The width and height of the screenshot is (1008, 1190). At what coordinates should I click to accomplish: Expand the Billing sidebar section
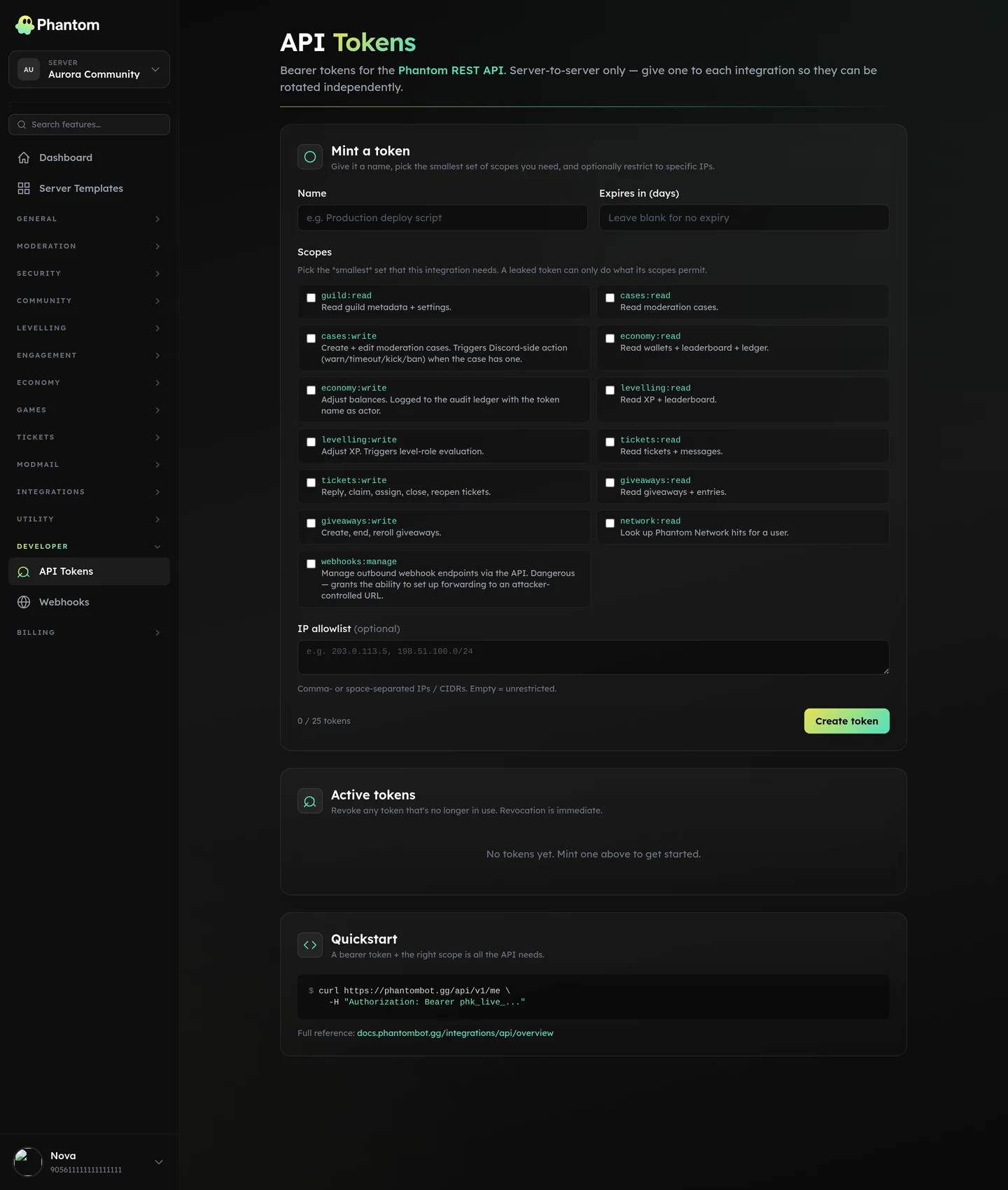click(89, 633)
